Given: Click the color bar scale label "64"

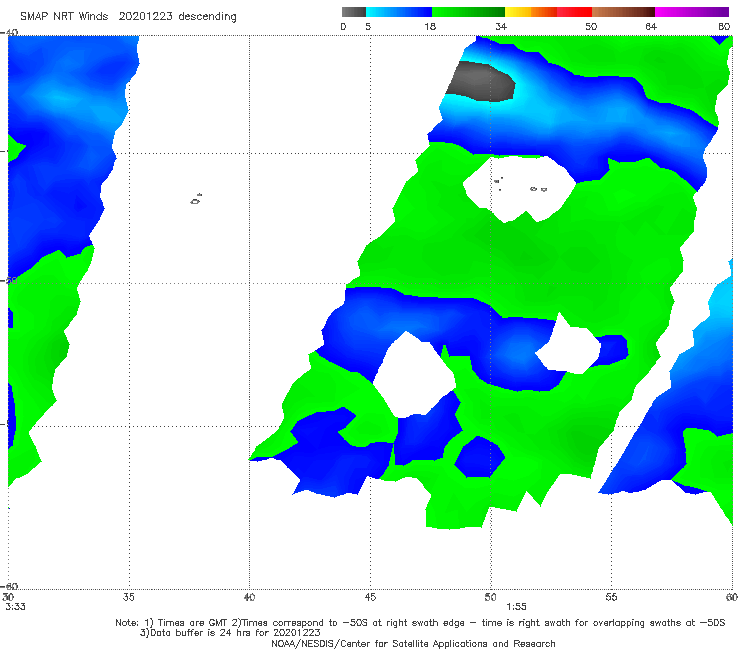Looking at the screenshot, I should click(x=651, y=27).
